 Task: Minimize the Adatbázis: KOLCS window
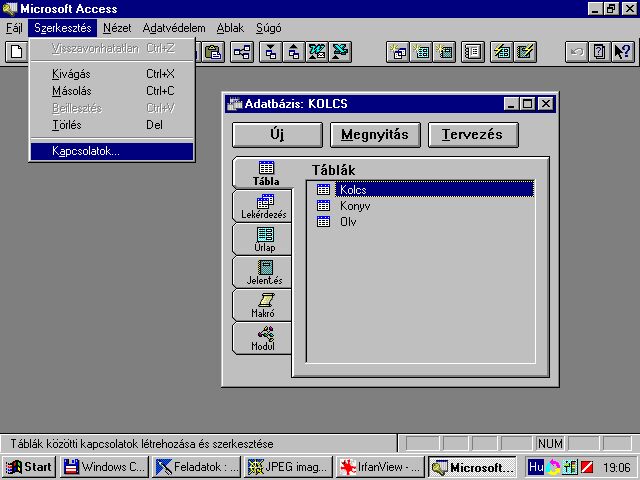point(510,104)
